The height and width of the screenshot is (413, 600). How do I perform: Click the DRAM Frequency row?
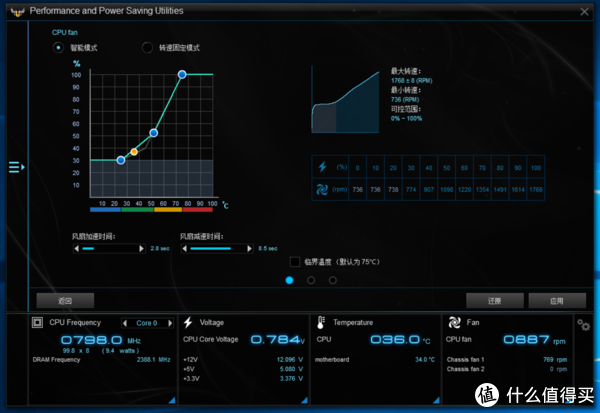click(101, 359)
